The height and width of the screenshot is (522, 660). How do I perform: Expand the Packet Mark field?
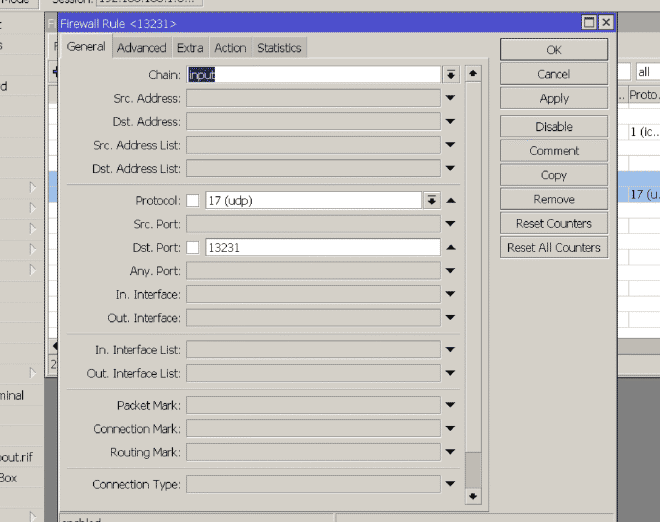450,405
